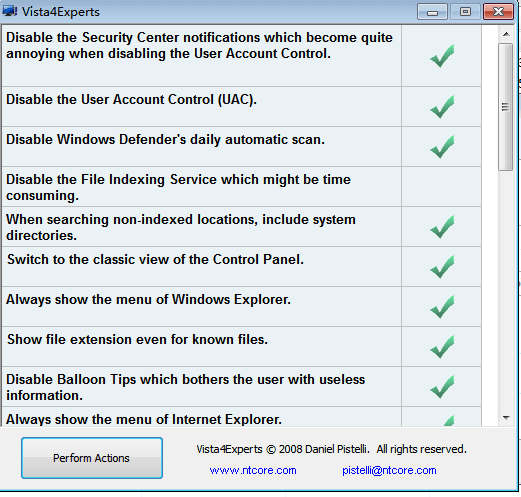Toggle the system directories search checkmark
Image resolution: width=521 pixels, height=497 pixels.
click(442, 227)
